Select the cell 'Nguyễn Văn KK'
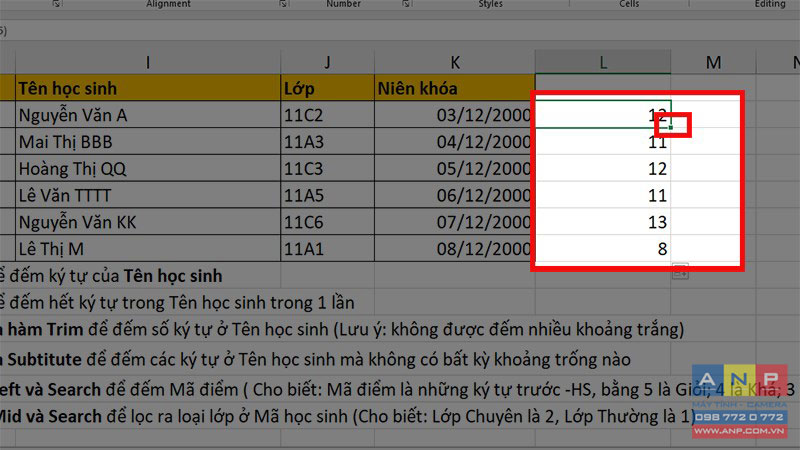The image size is (800, 450). tap(148, 221)
